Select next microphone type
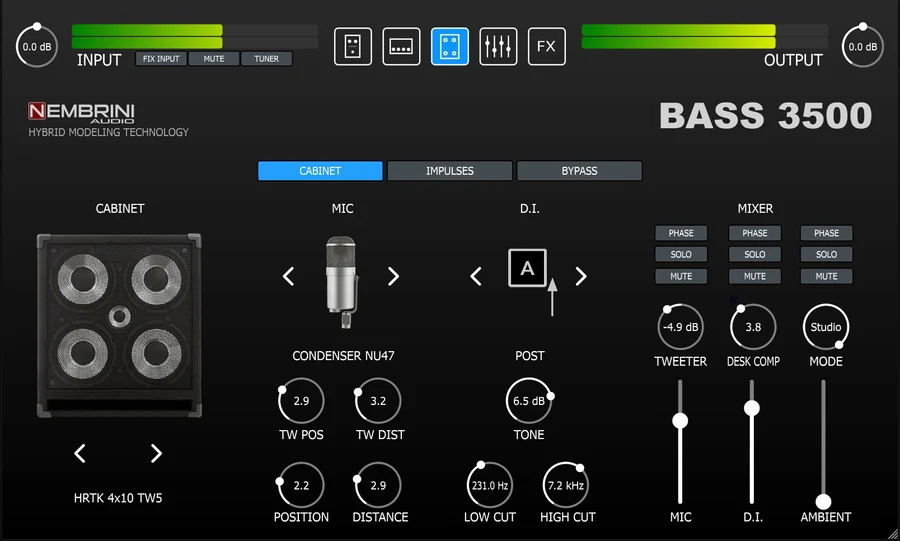The width and height of the screenshot is (900, 541). 393,277
